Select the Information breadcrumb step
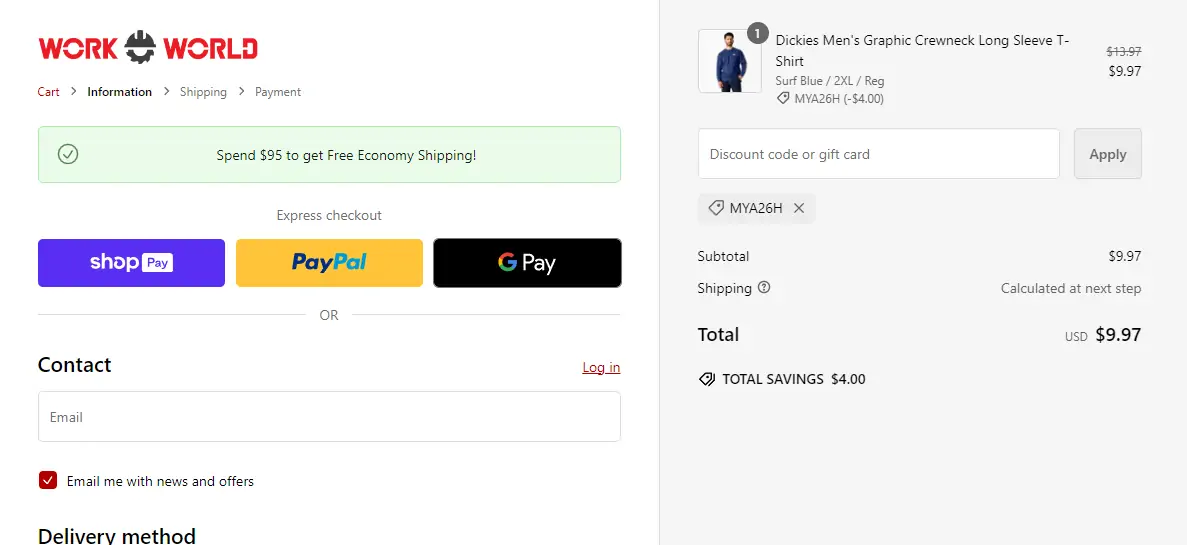 point(119,92)
